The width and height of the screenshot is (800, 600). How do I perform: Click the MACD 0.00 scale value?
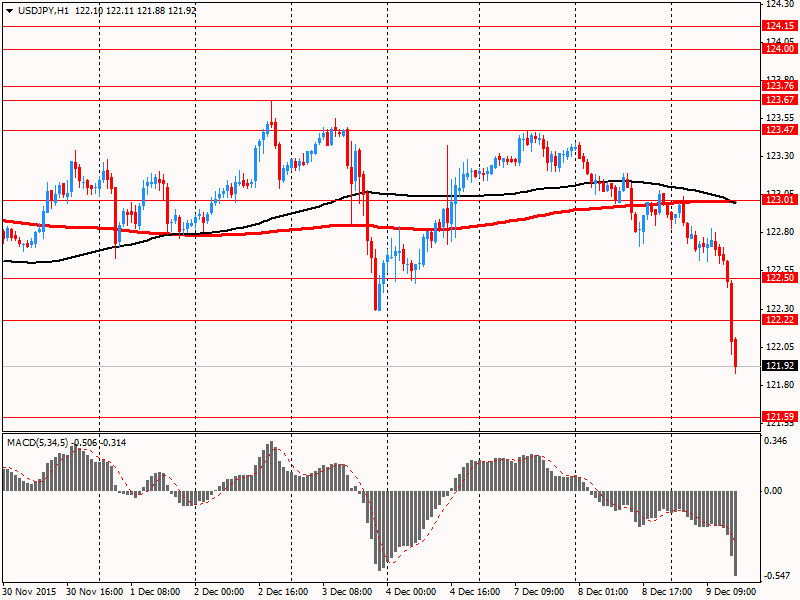pyautogui.click(x=775, y=491)
